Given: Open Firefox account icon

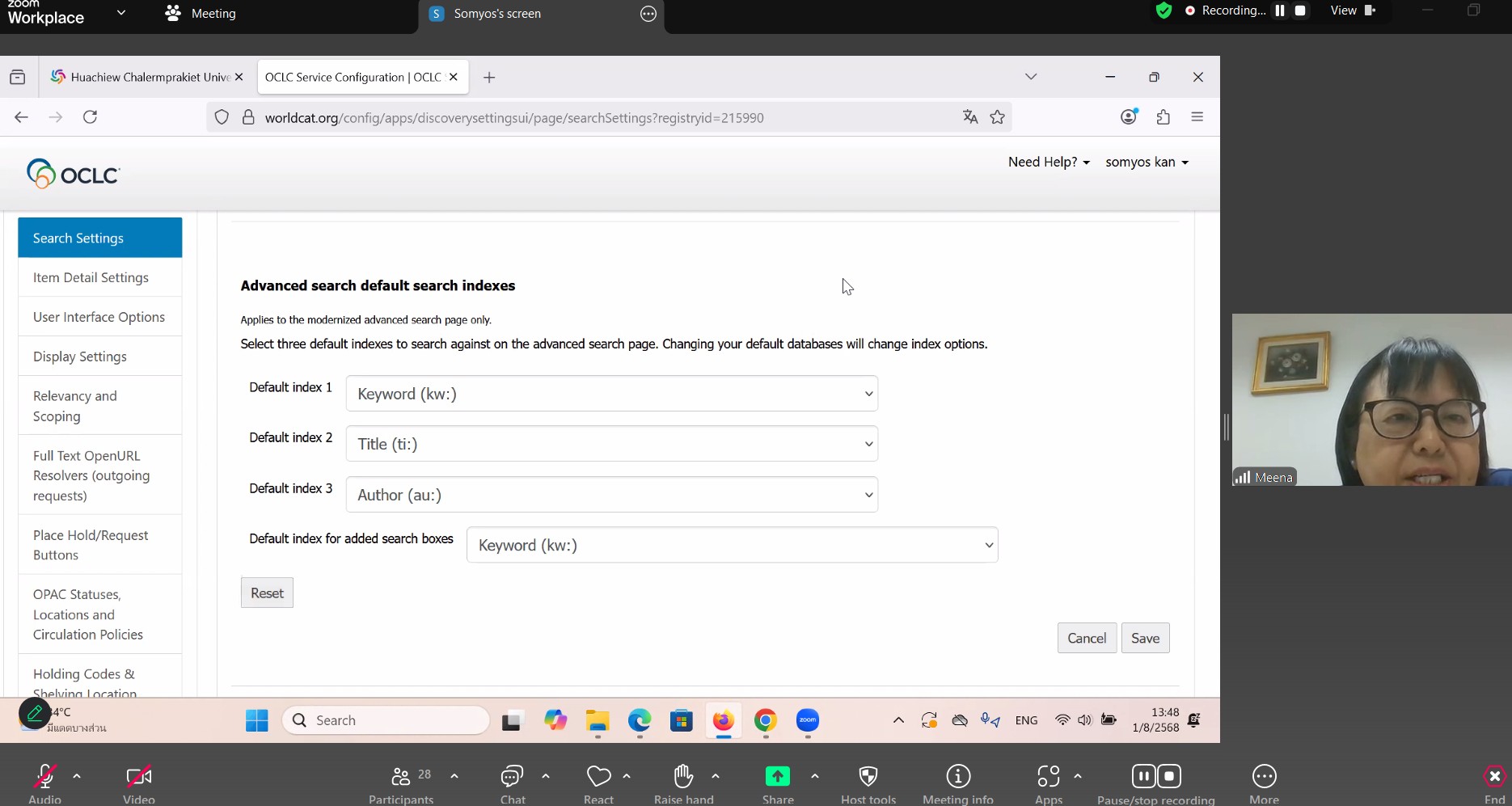Looking at the screenshot, I should tap(1130, 117).
